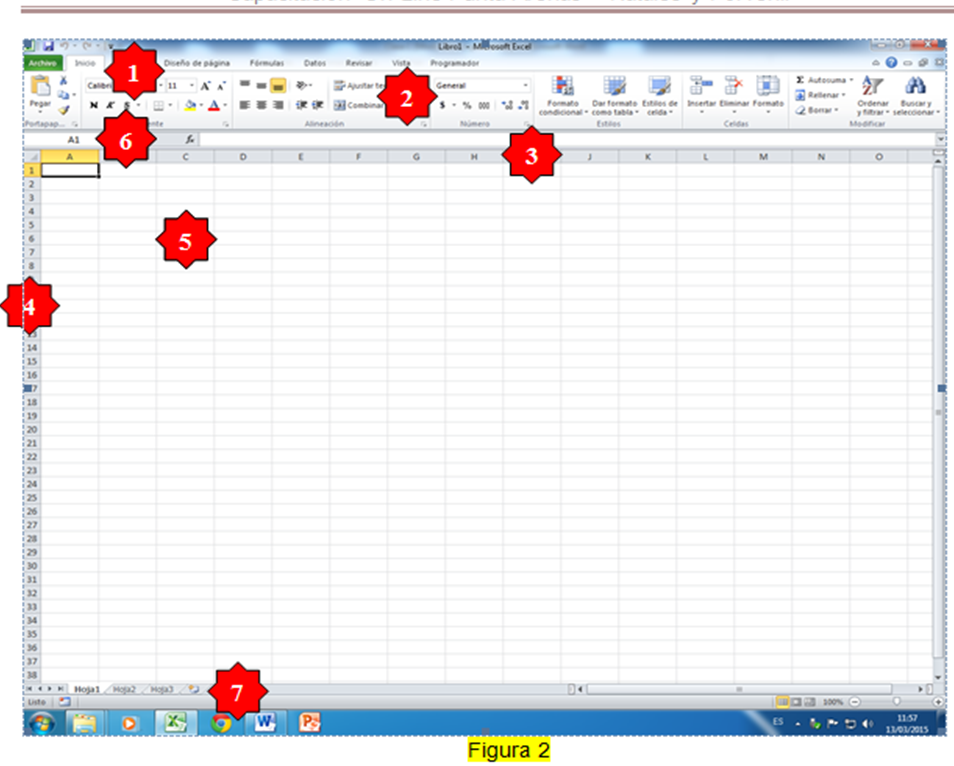Screen dimensions: 954x766
Task: Open Google Chrome from the taskbar
Action: point(221,723)
